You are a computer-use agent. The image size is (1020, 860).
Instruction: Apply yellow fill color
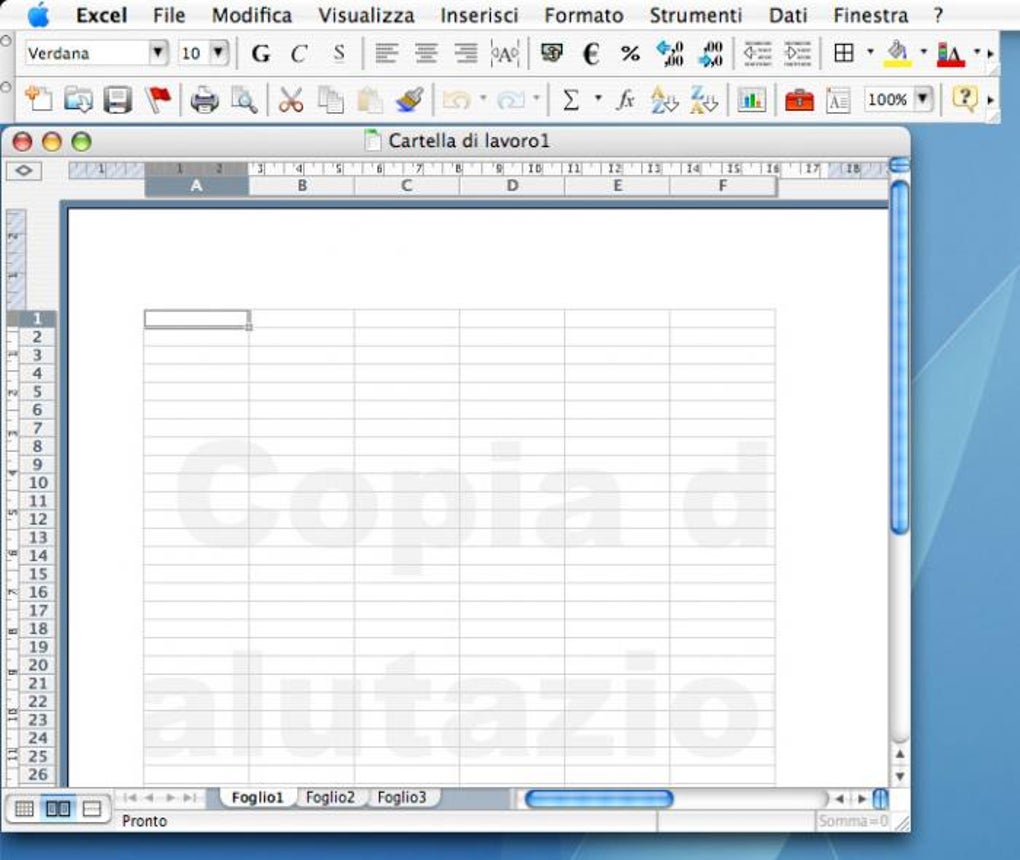898,53
